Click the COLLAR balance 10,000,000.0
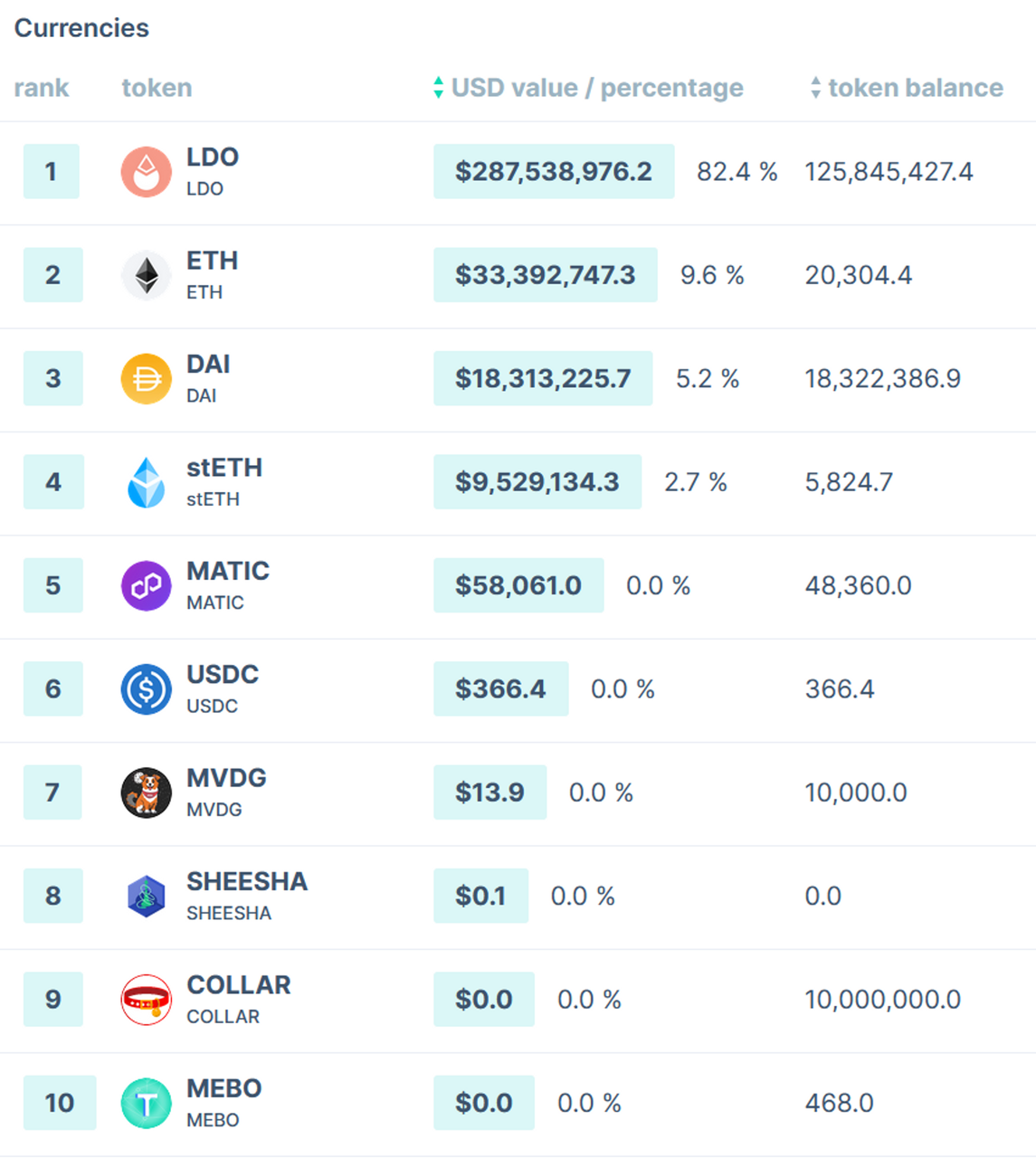 [882, 1000]
